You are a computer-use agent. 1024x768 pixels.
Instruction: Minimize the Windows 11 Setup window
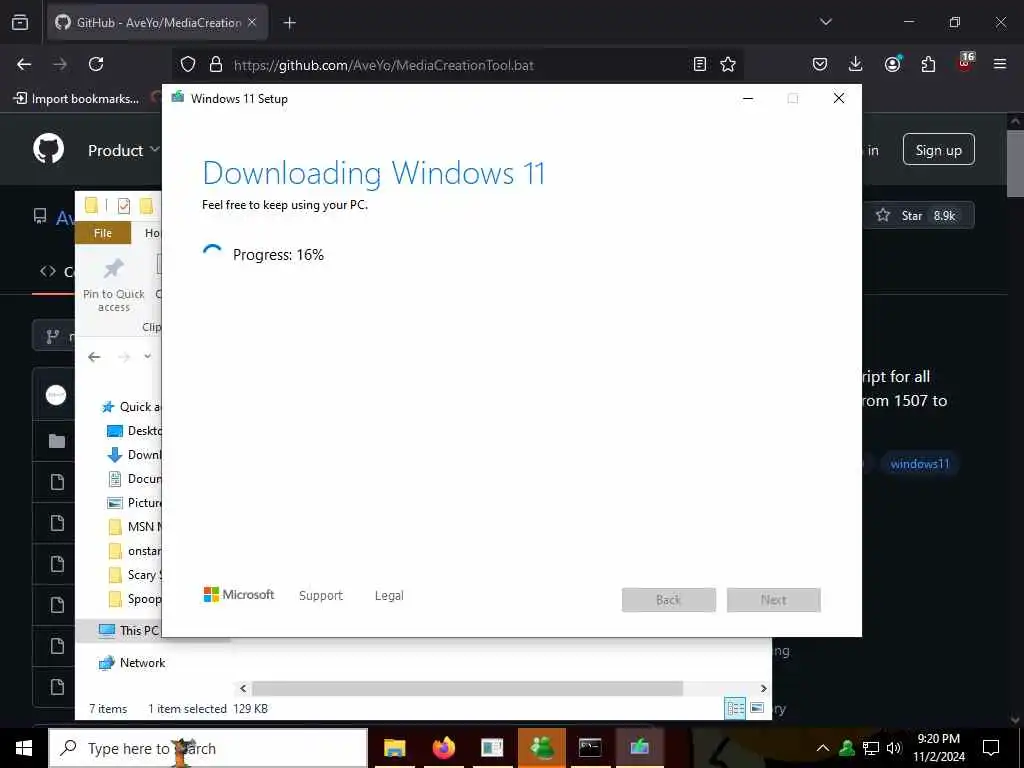pos(748,99)
